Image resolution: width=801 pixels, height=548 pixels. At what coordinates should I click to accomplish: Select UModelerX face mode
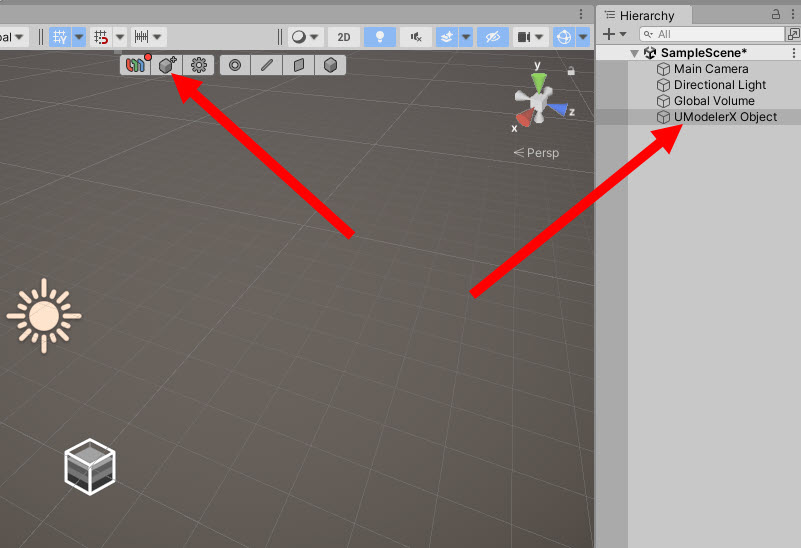(x=299, y=65)
